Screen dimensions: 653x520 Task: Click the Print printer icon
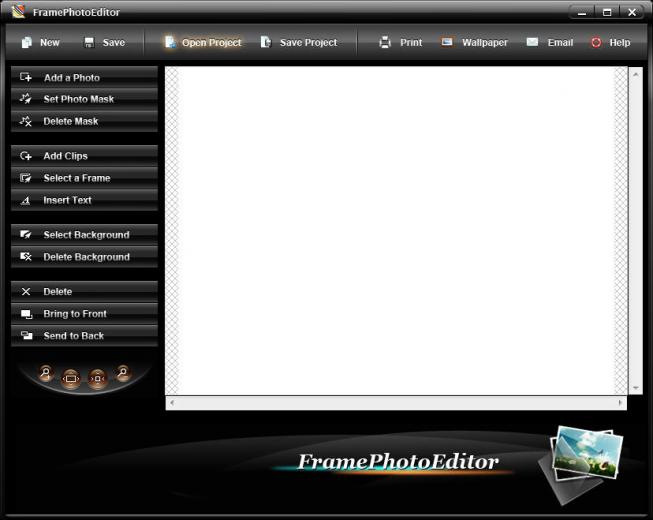pos(385,42)
